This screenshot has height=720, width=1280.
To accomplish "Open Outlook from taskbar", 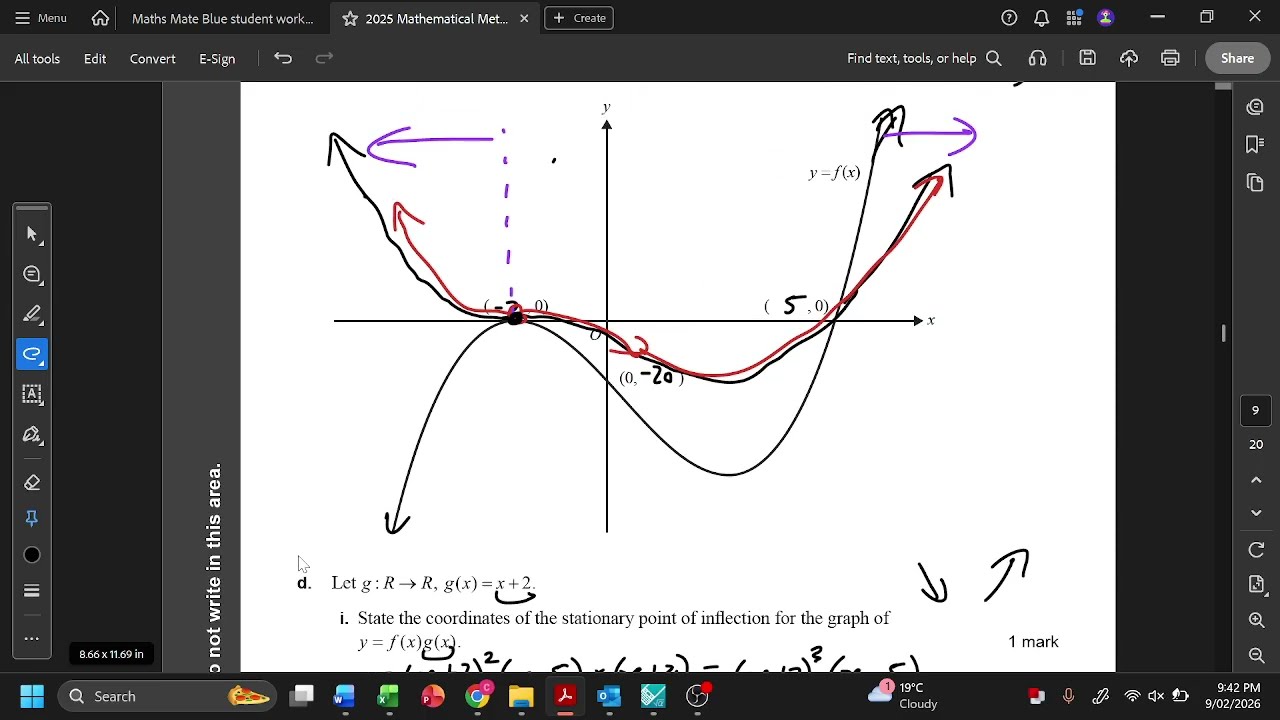I will (609, 696).
